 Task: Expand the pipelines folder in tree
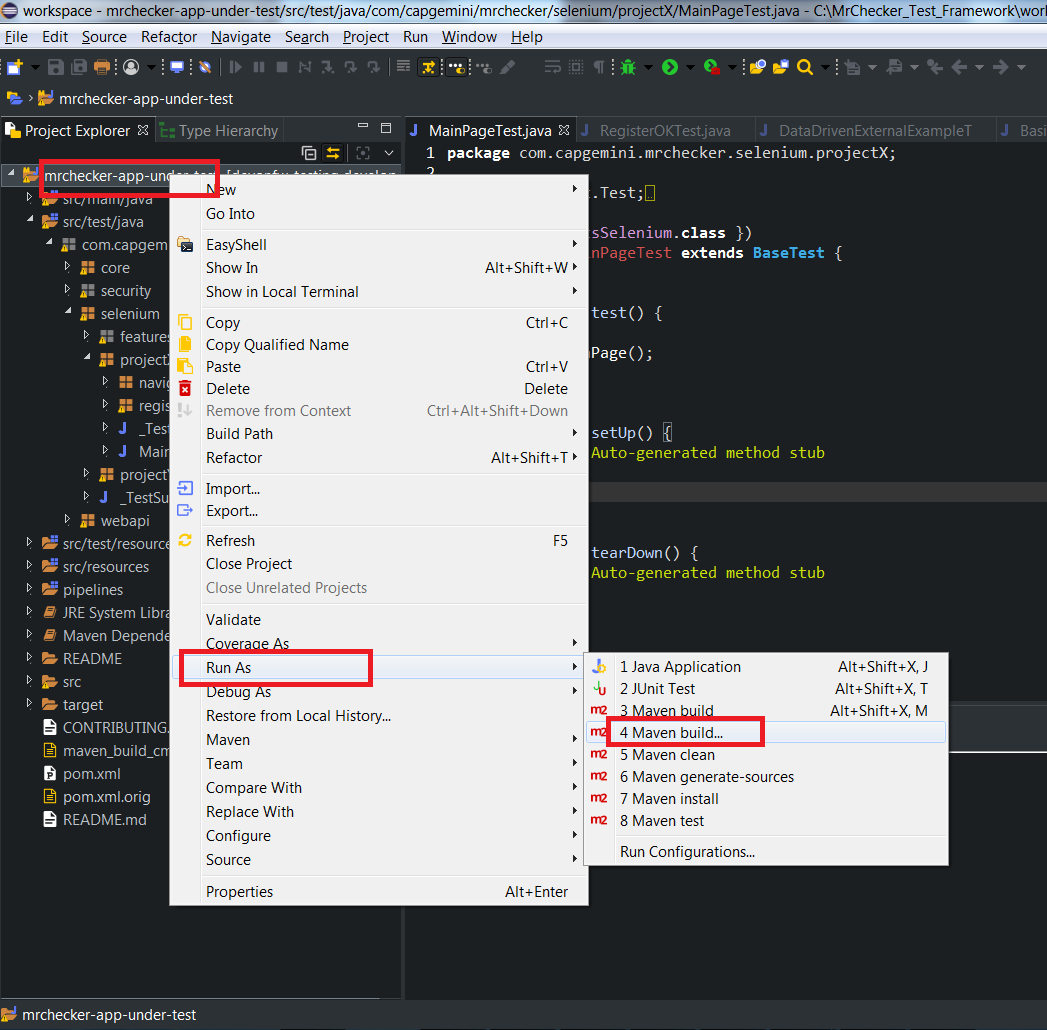(30, 590)
